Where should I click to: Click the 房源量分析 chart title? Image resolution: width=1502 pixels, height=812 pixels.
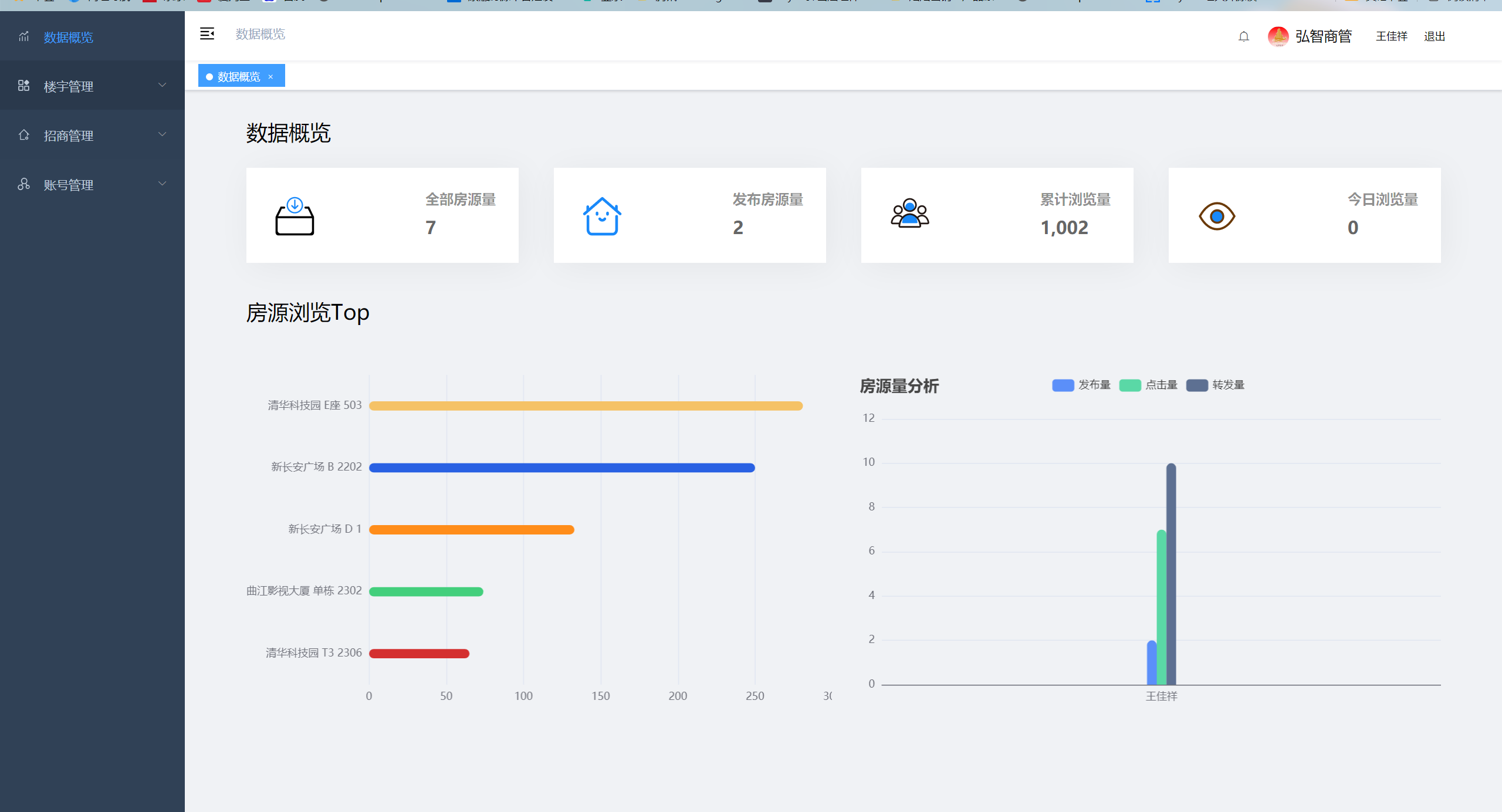click(899, 386)
